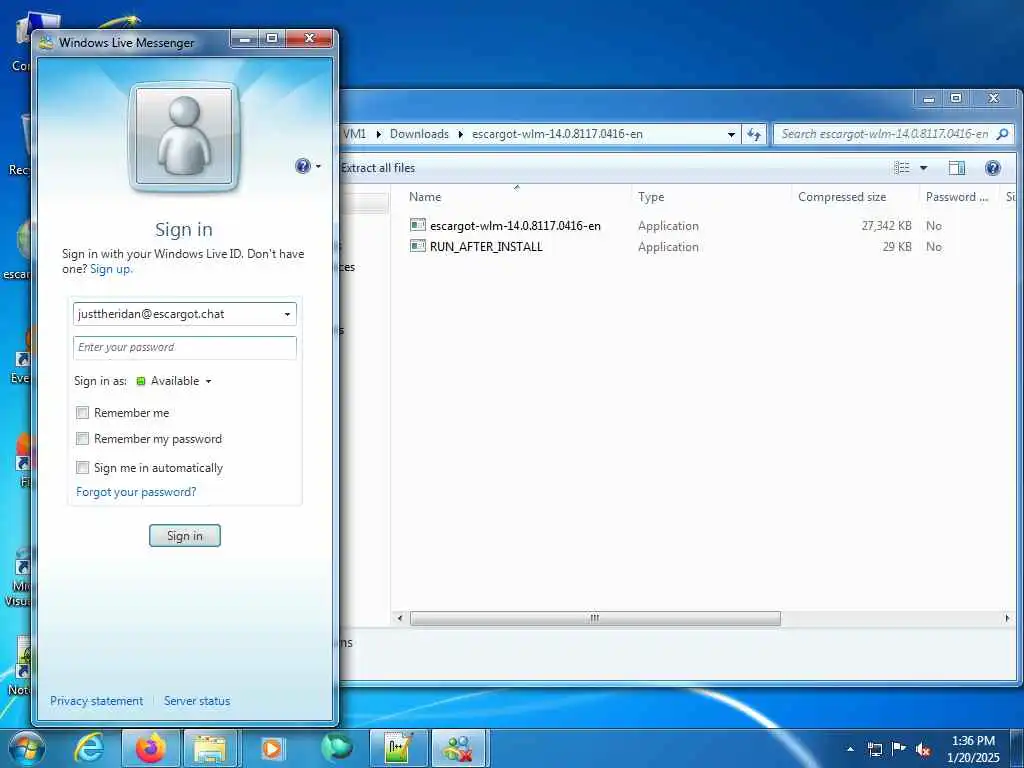This screenshot has height=768, width=1024.
Task: Open the Action Center flag icon
Action: click(899, 749)
